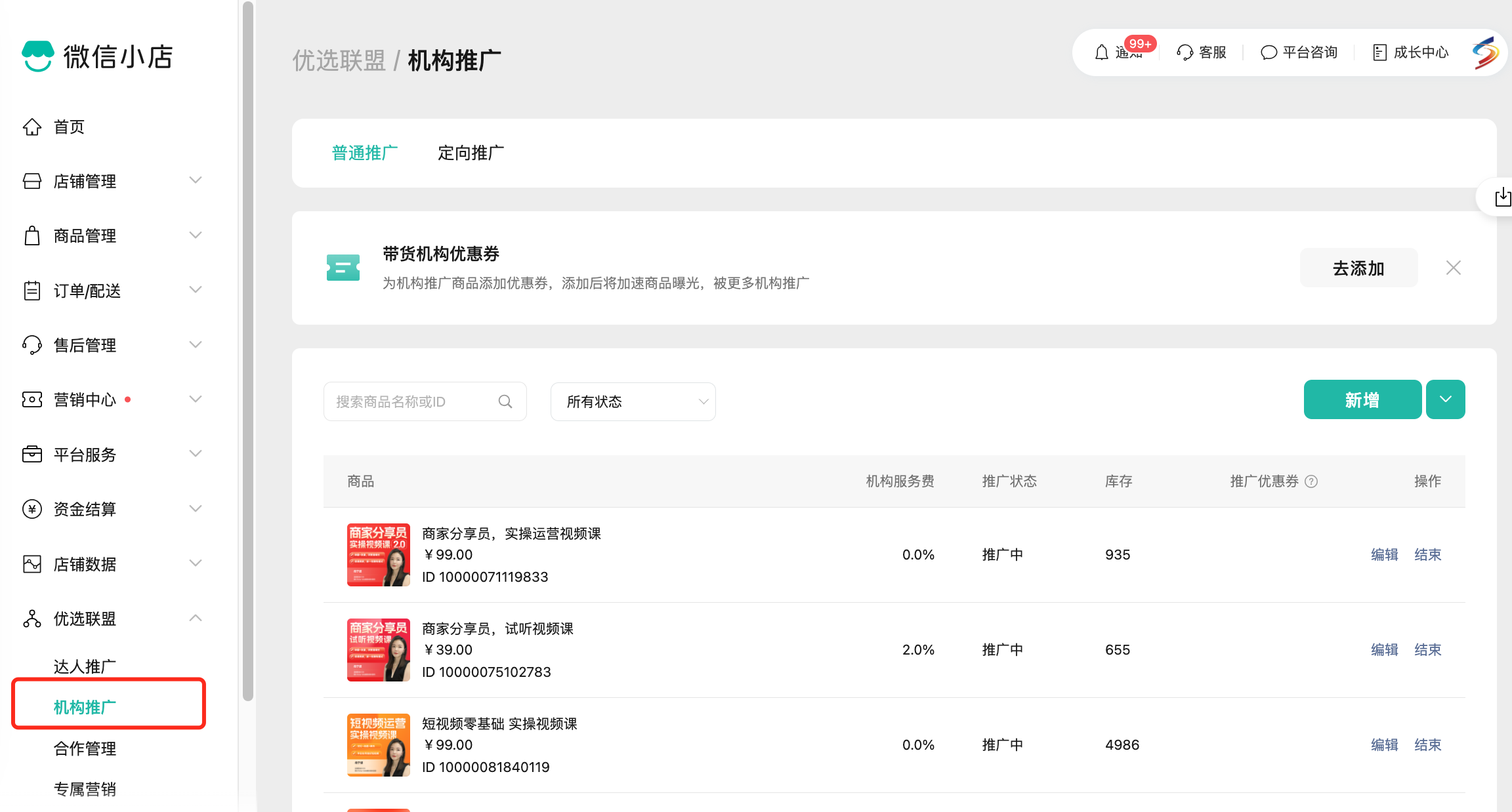Click help icon next to 推广优惠券
1512x812 pixels.
click(1311, 481)
